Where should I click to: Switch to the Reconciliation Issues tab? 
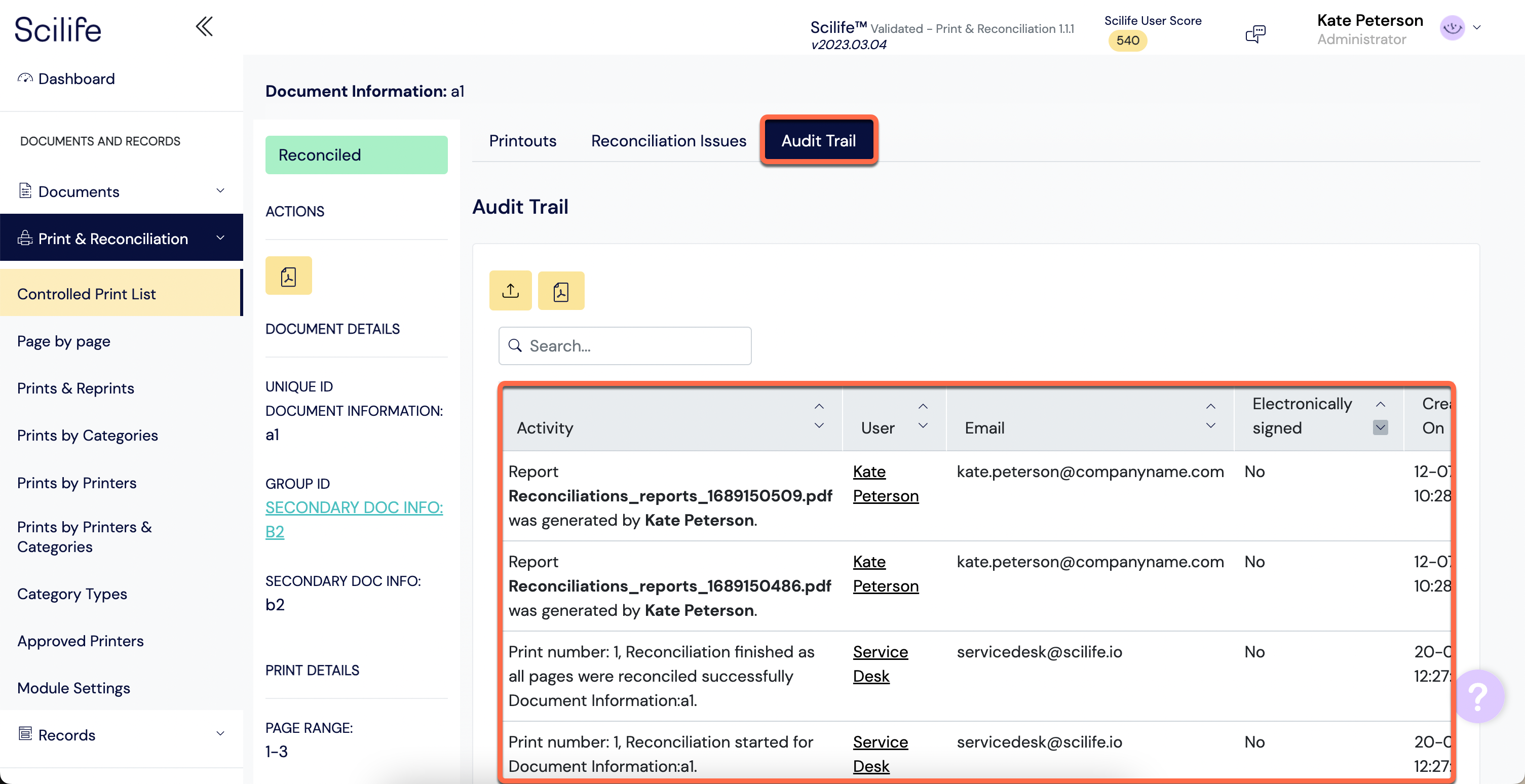pyautogui.click(x=668, y=140)
